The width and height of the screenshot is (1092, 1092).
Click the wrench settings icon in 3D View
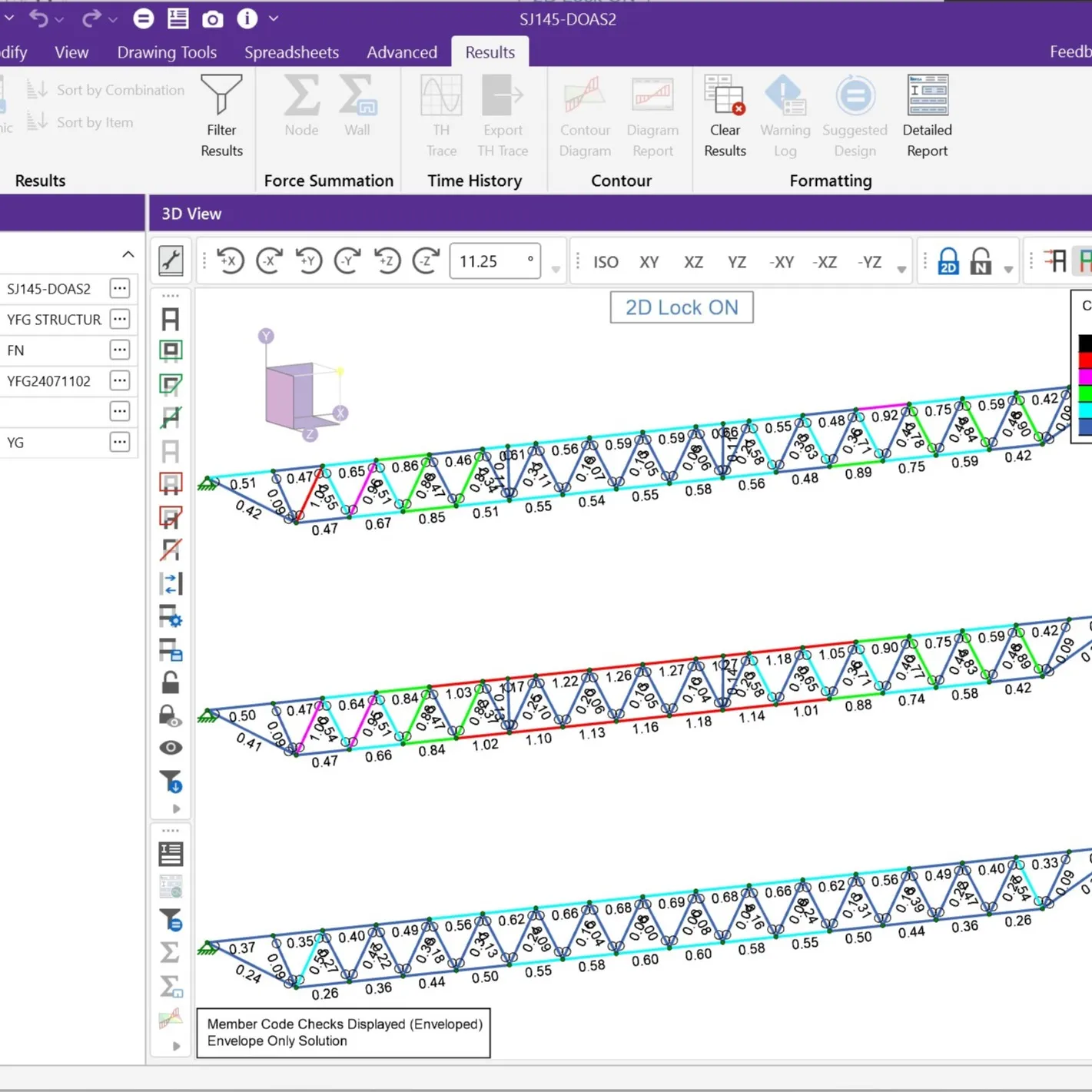pos(171,261)
